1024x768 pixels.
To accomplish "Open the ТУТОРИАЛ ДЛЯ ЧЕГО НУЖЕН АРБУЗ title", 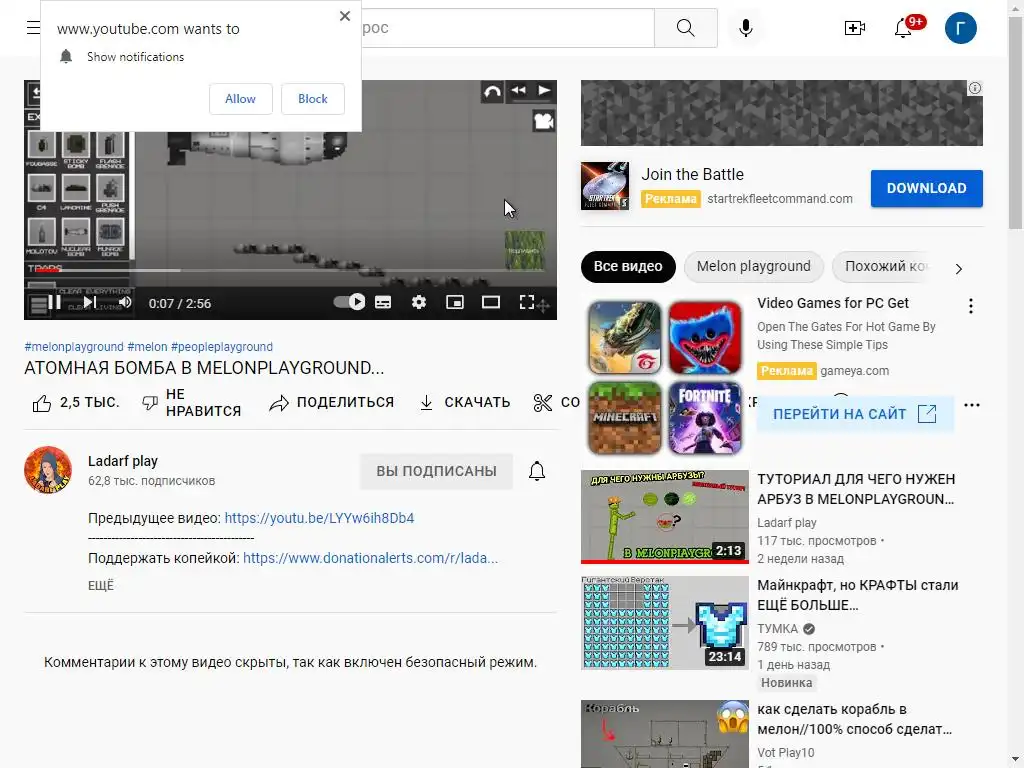I will [856, 488].
